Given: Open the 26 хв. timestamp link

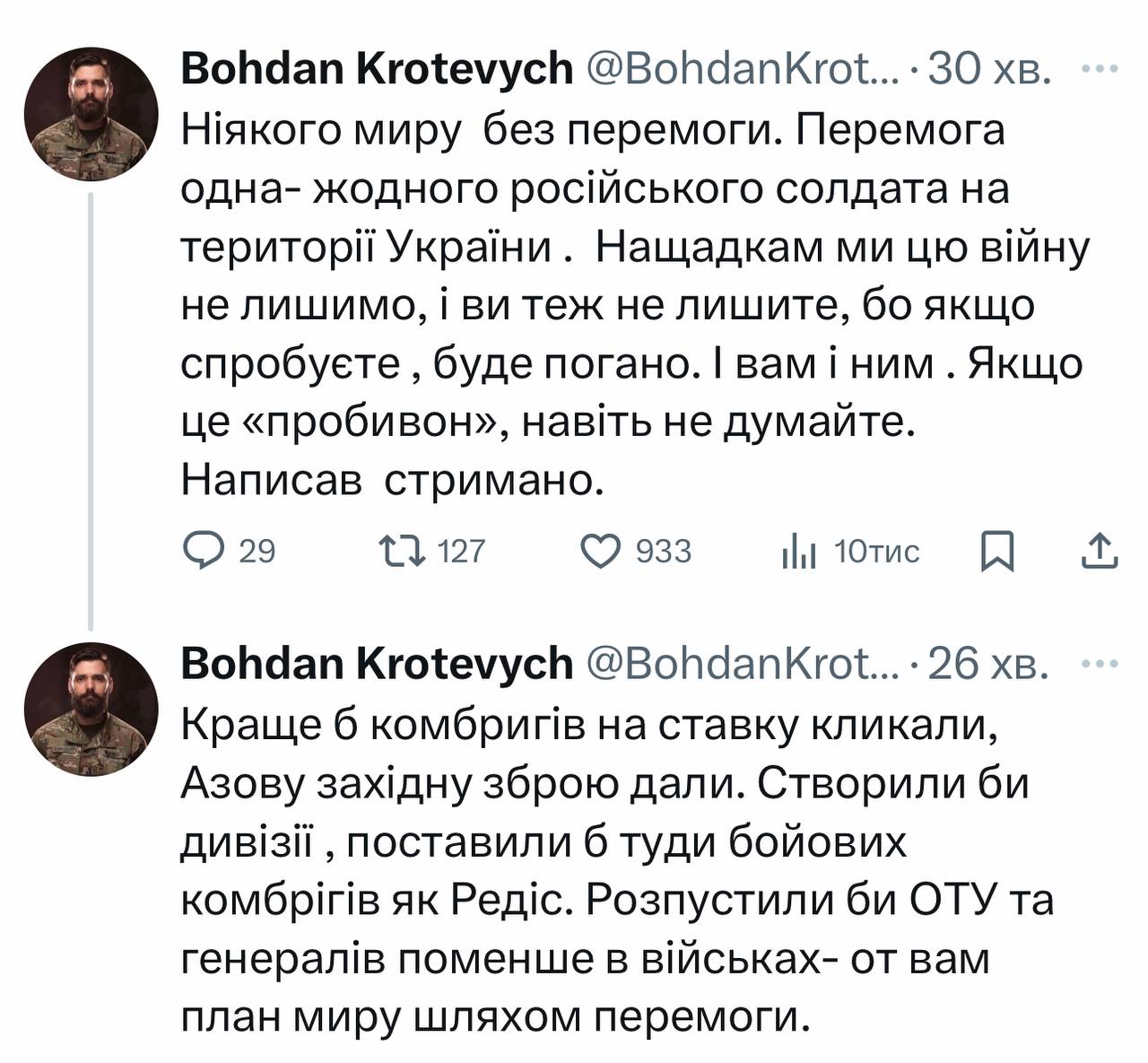Looking at the screenshot, I should (x=988, y=665).
